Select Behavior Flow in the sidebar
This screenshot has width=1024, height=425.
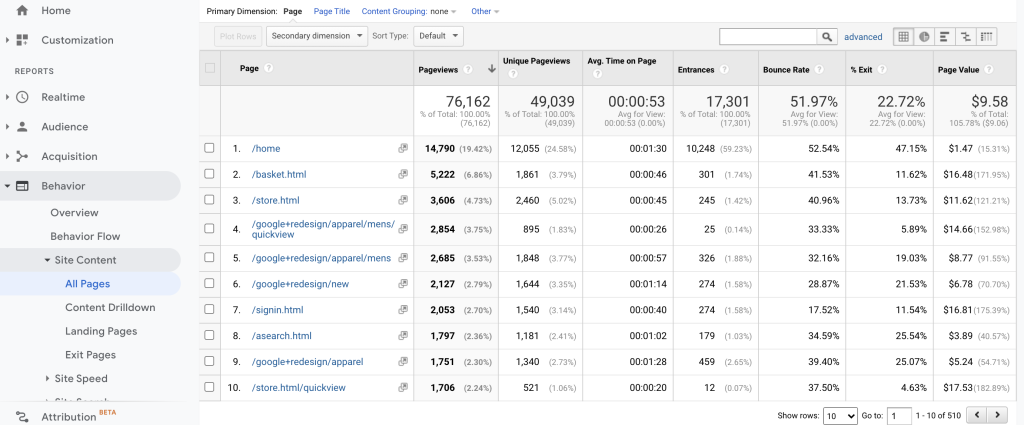[85, 236]
